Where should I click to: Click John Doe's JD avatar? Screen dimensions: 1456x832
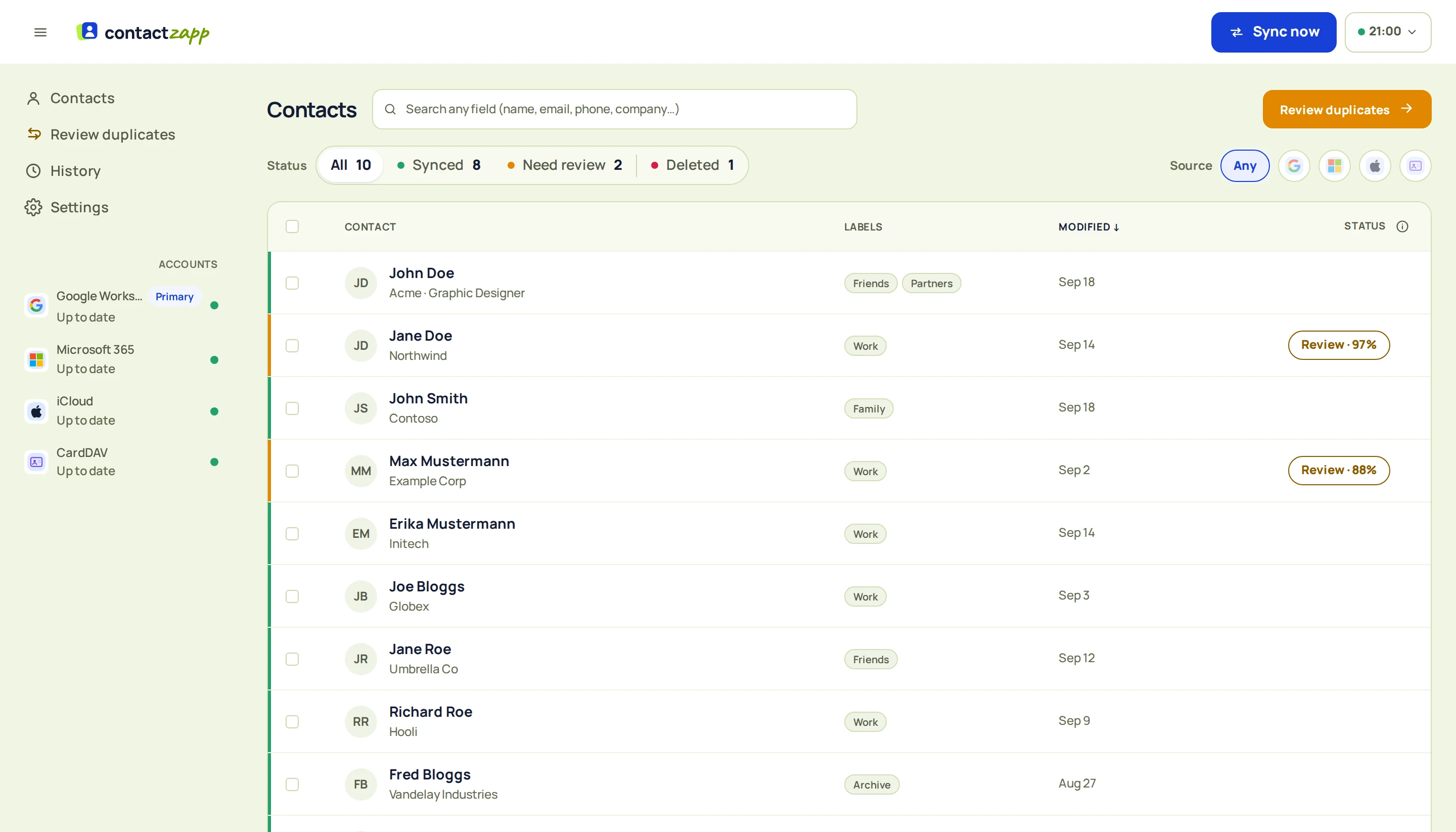pos(360,283)
